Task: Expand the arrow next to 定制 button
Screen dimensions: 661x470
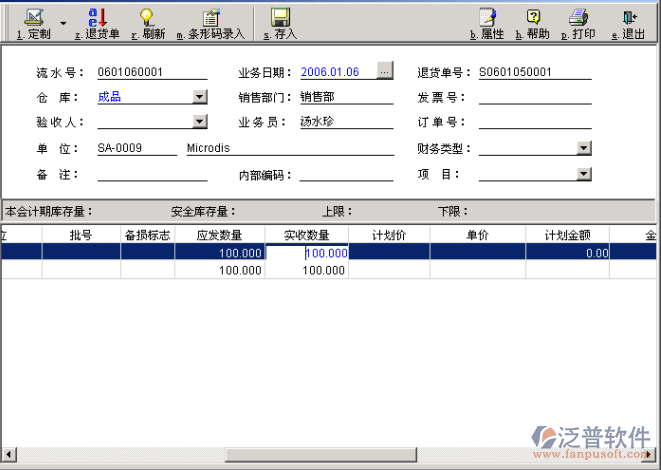Action: tap(63, 22)
